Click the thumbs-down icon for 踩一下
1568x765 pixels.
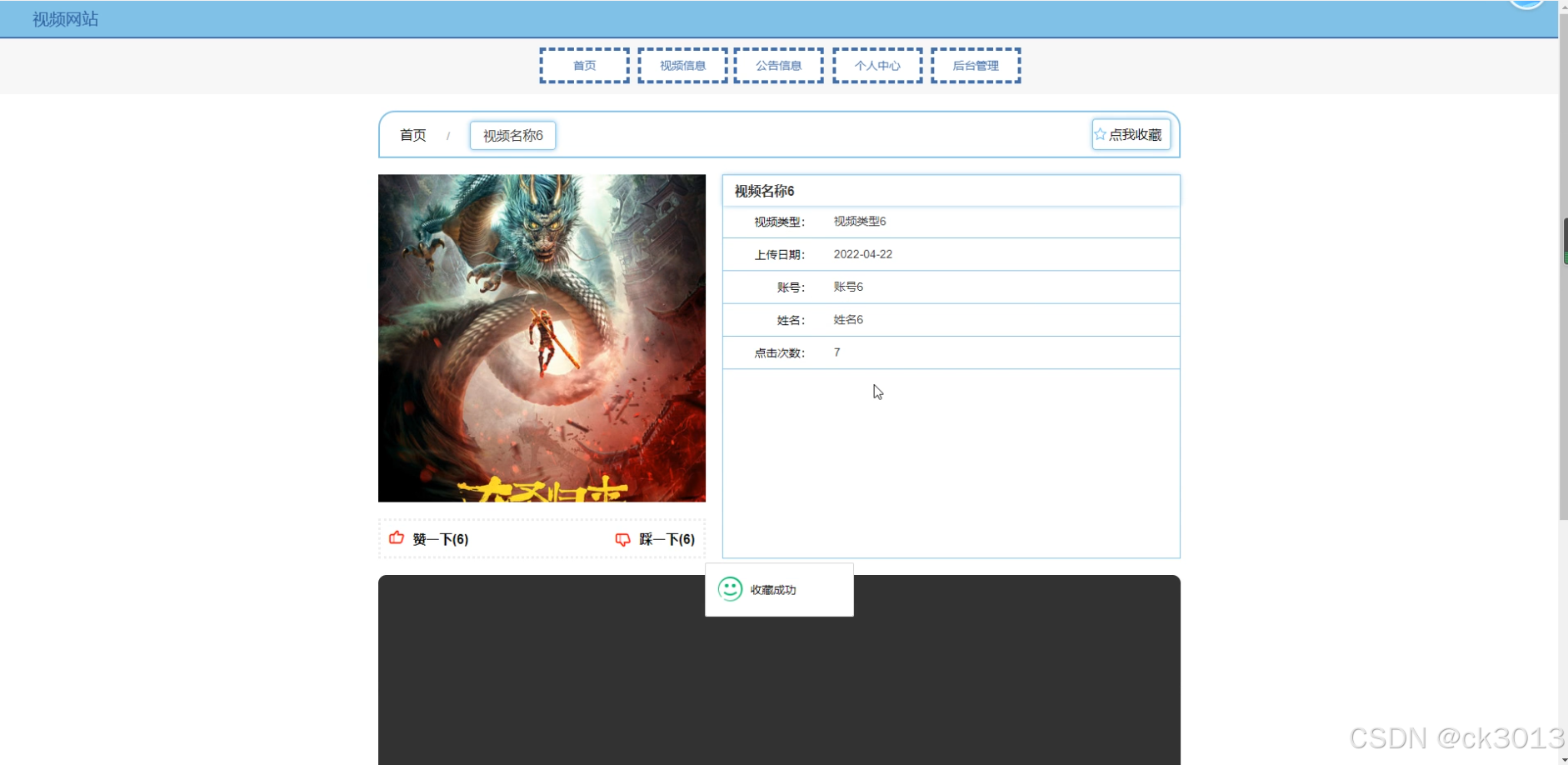coord(622,539)
